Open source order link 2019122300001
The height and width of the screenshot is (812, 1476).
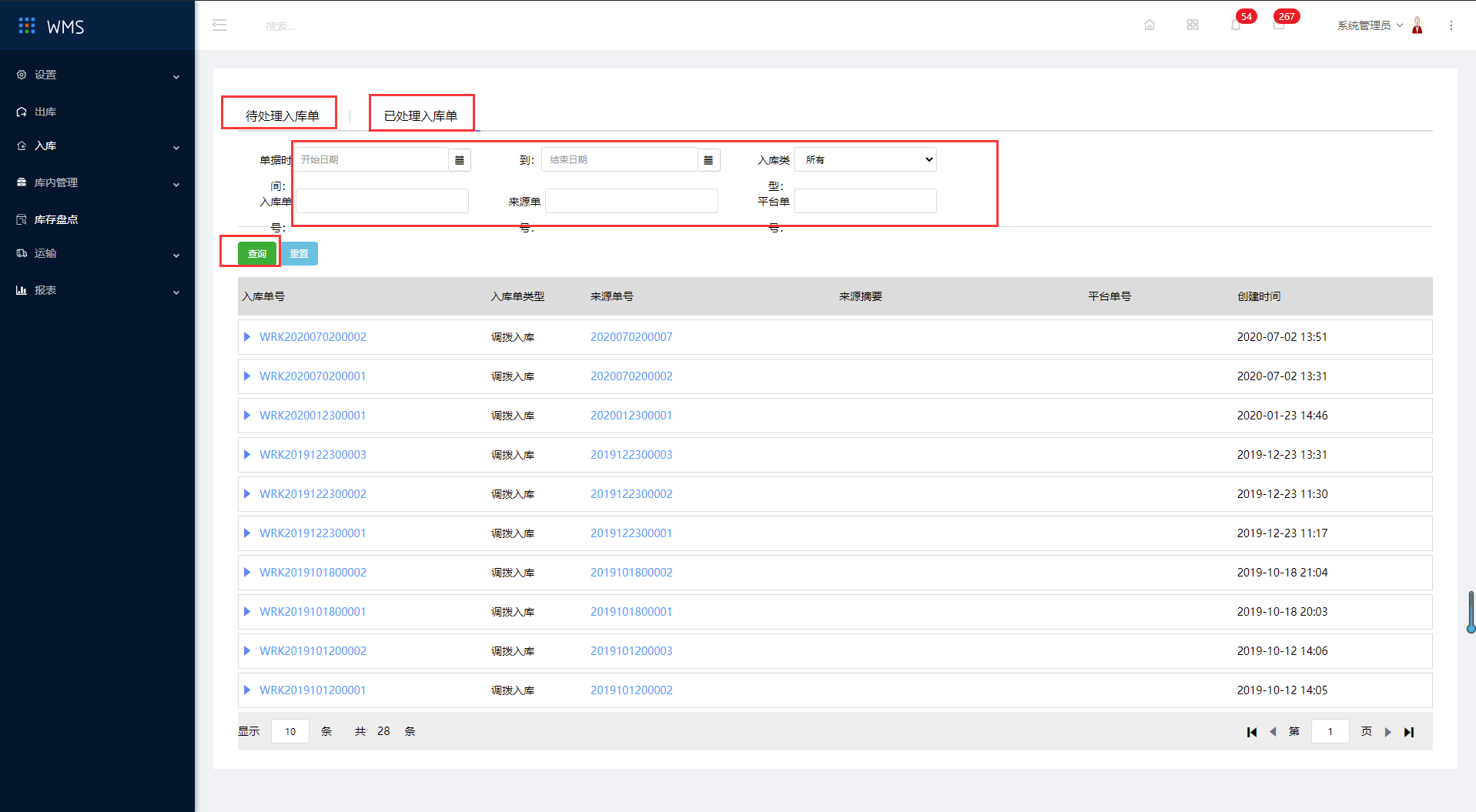point(631,533)
